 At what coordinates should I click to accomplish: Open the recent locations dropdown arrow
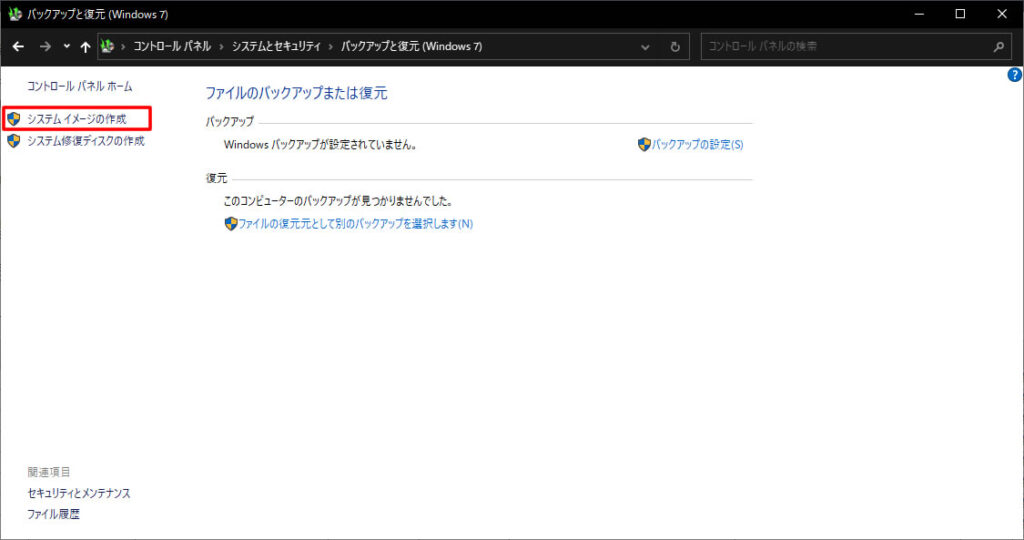[67, 46]
